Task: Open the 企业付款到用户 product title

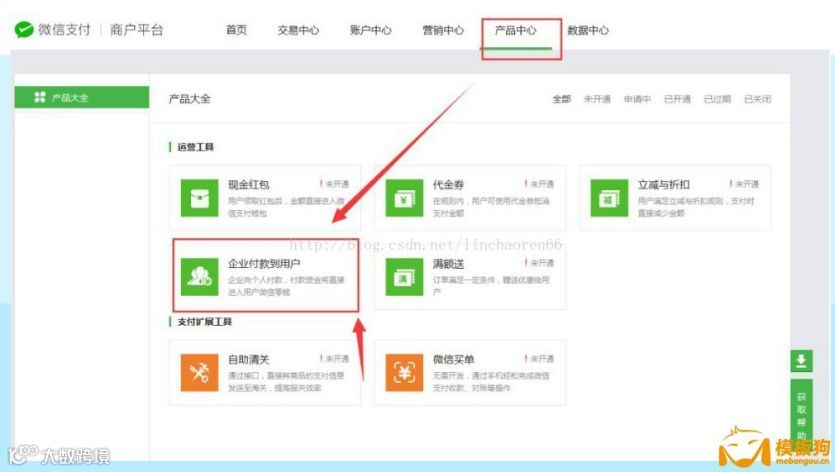Action: pyautogui.click(x=264, y=264)
